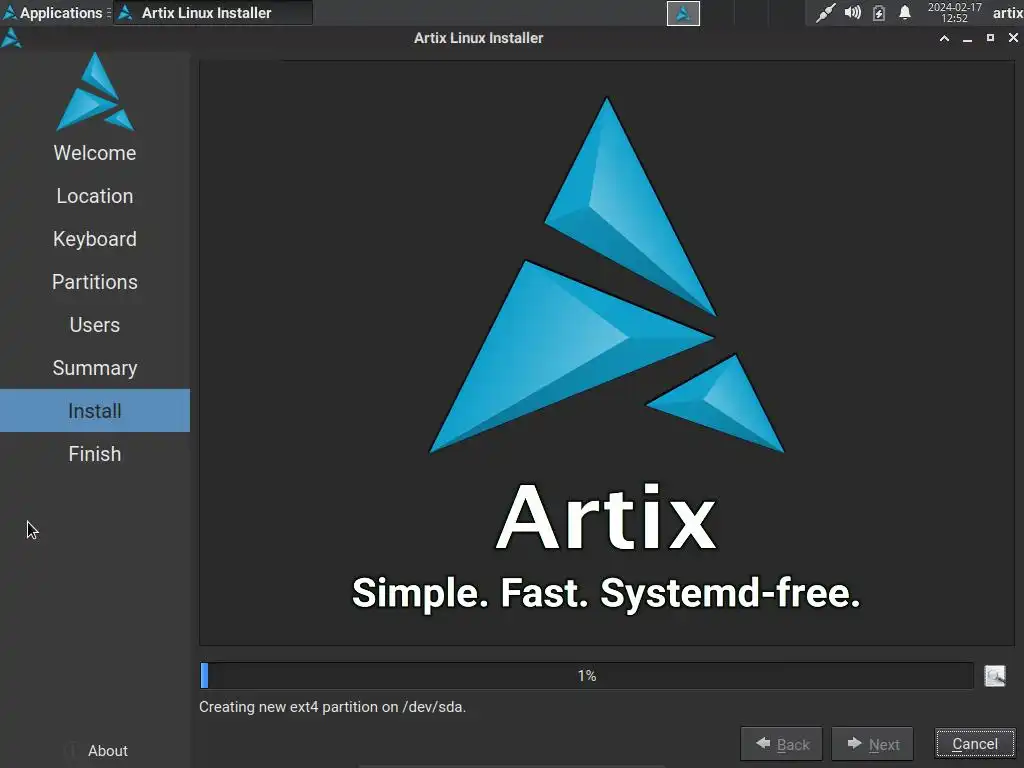
Task: Select the Artix Linux Installer taskbar entry
Action: [213, 12]
